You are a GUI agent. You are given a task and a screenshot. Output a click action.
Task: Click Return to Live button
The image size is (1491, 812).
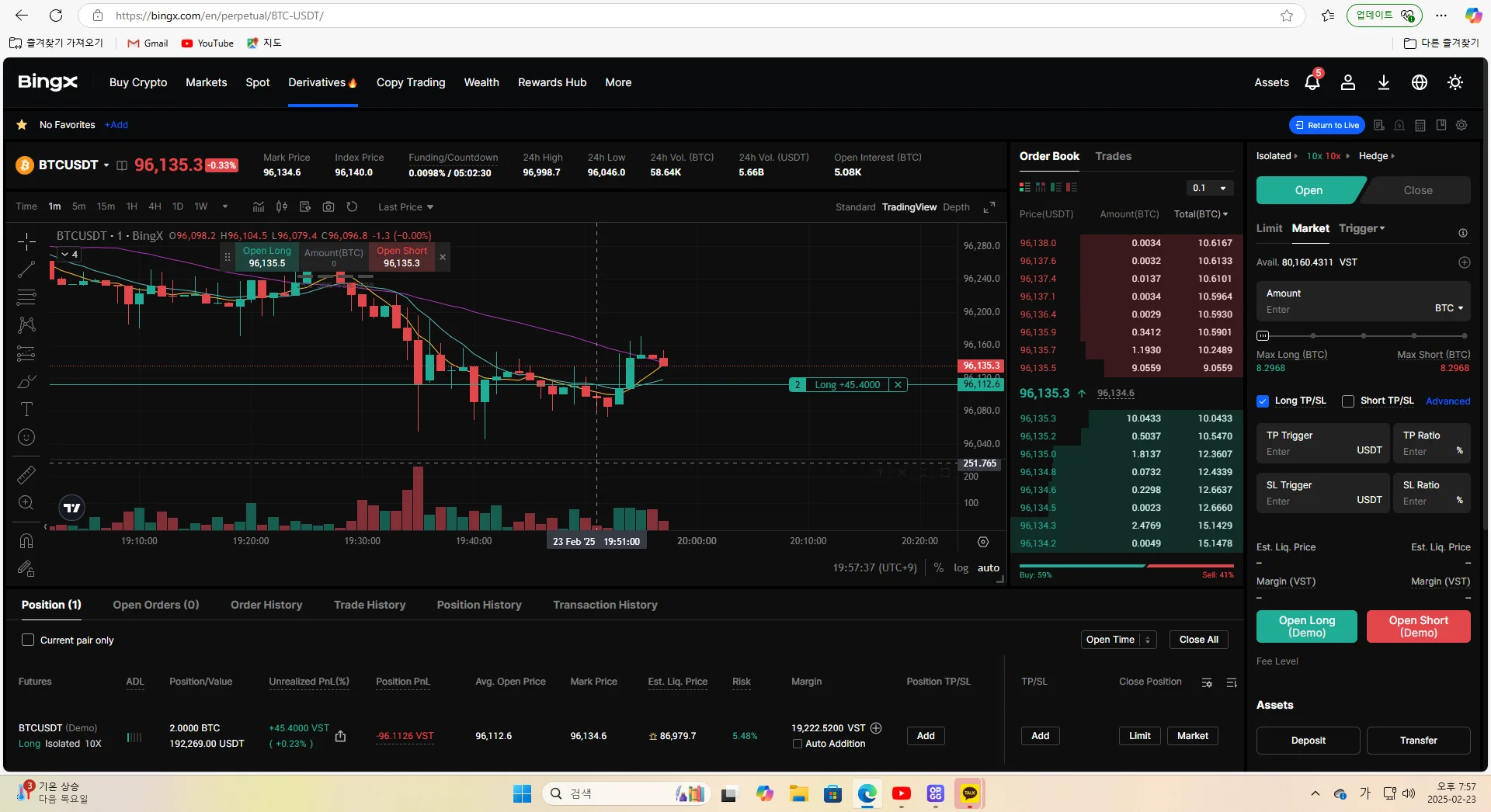[x=1327, y=125]
